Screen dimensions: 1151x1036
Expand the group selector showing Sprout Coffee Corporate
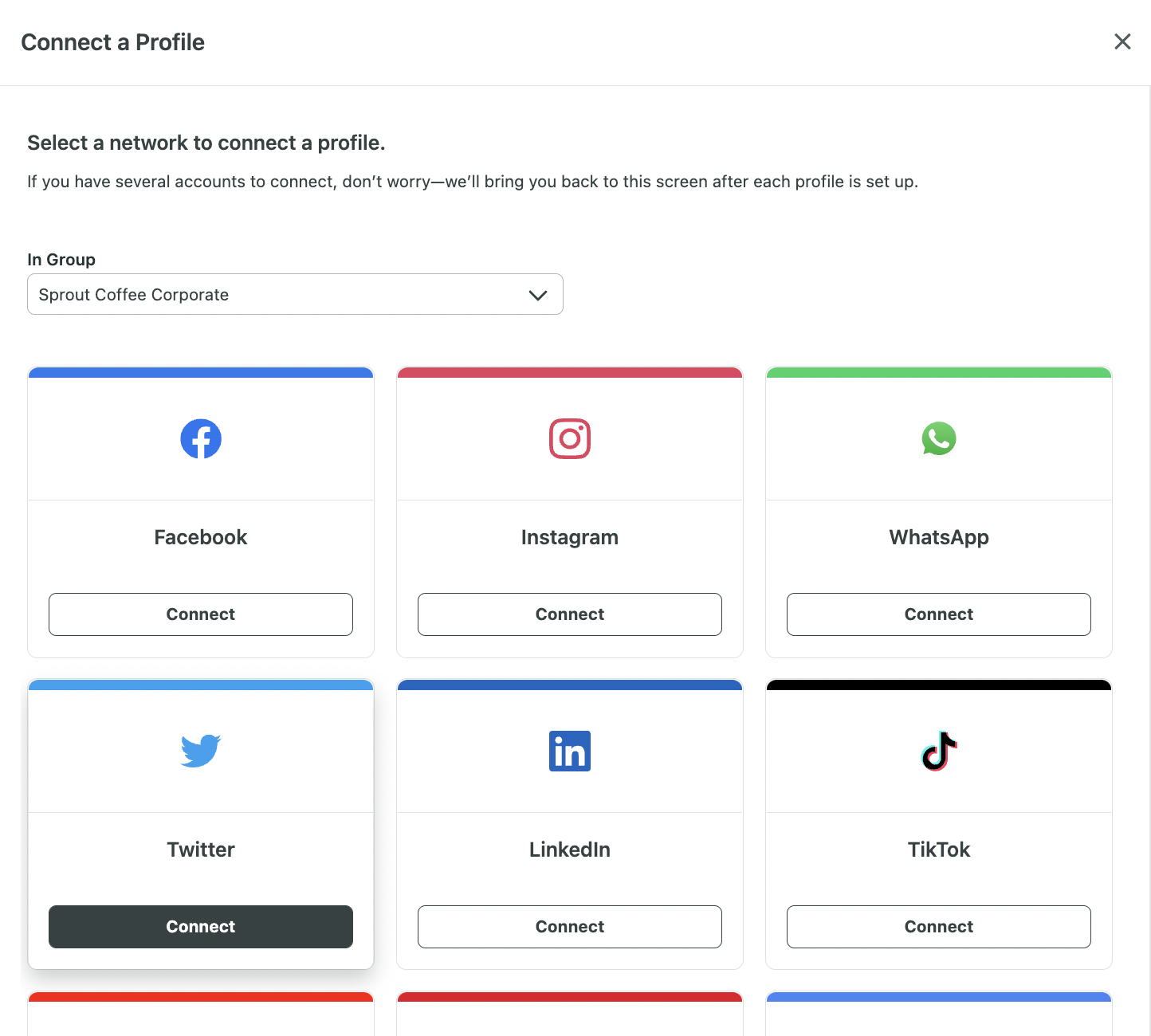295,294
